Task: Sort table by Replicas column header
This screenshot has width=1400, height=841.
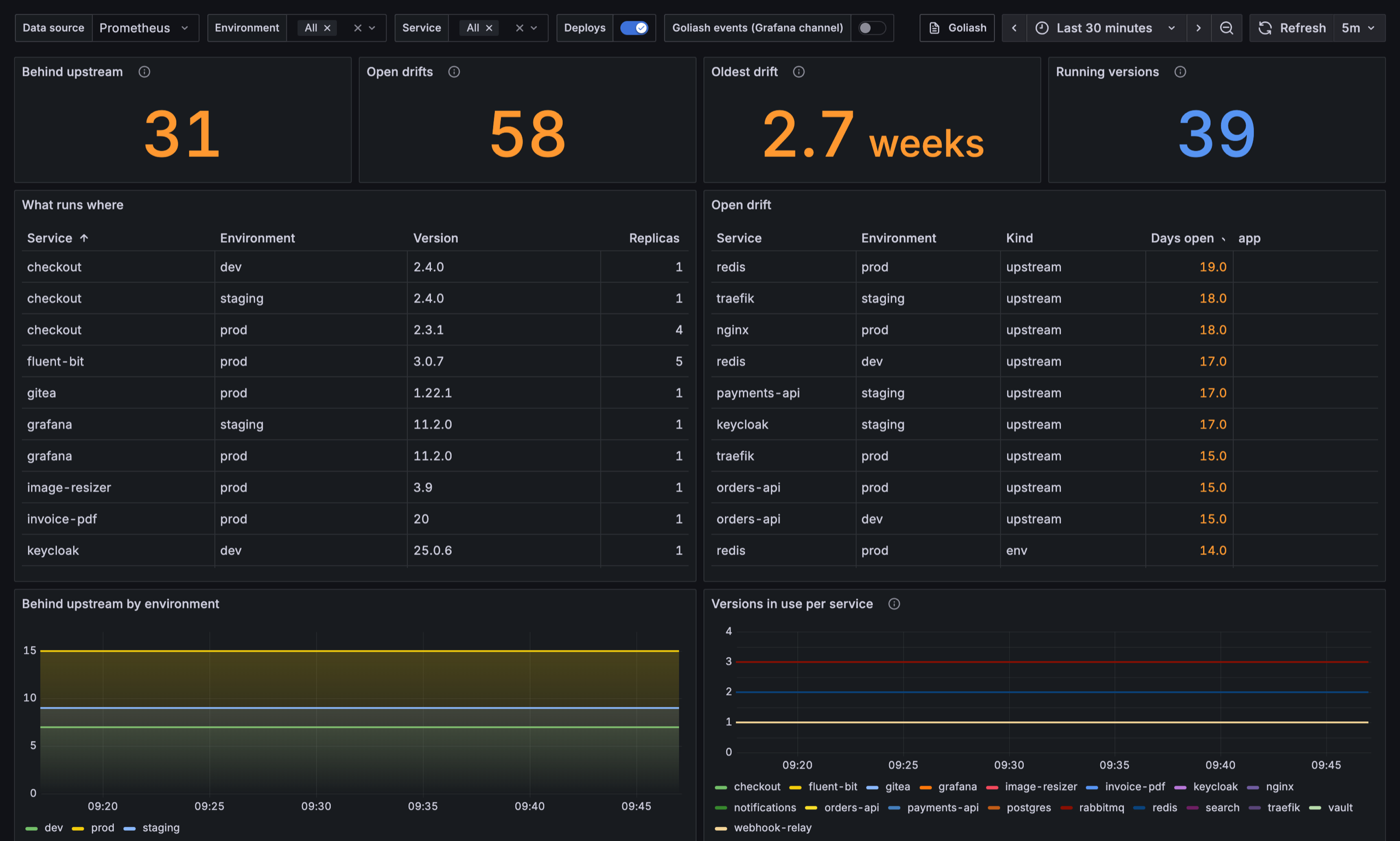Action: coord(654,238)
